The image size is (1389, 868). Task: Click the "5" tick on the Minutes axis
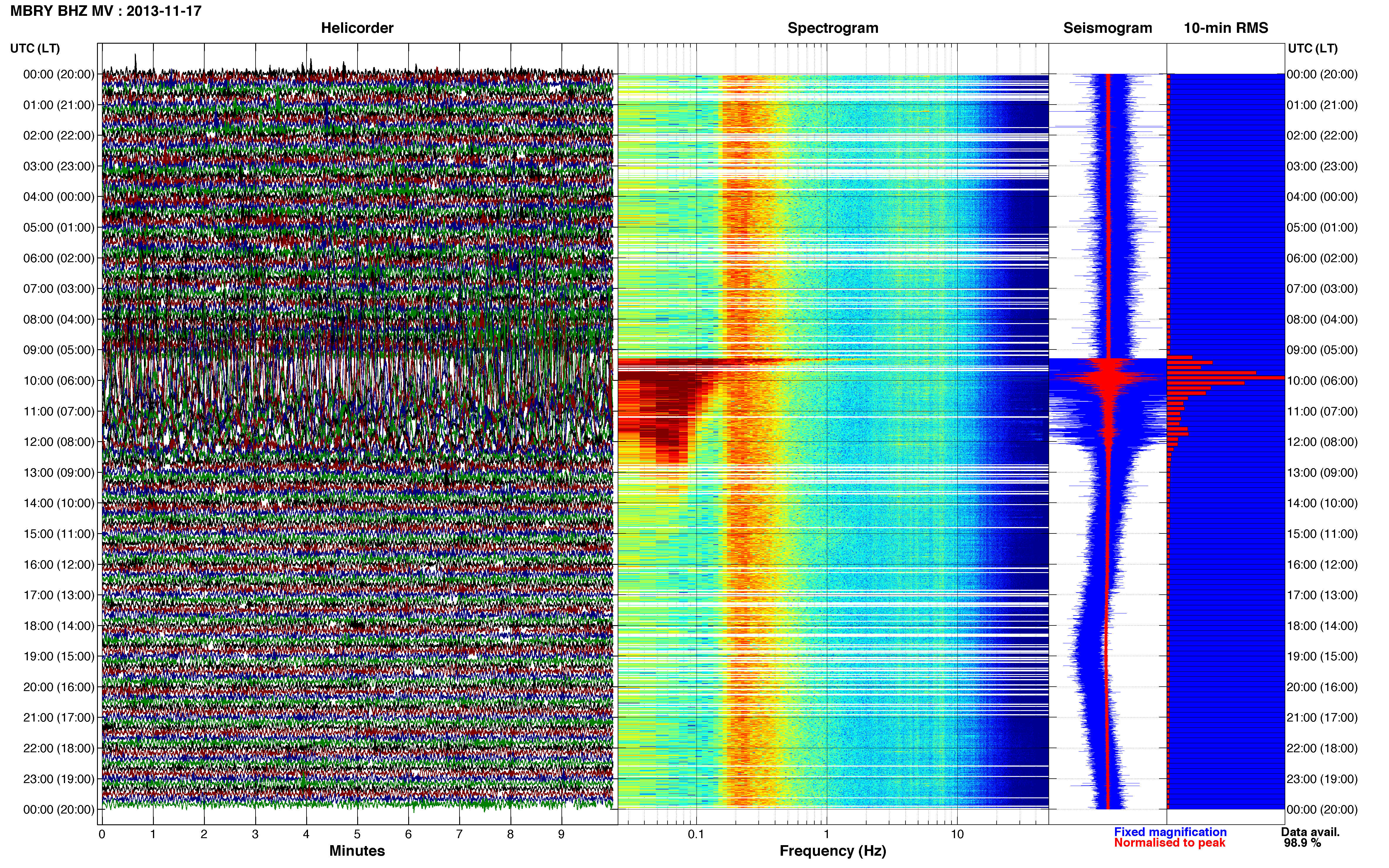pos(357,834)
